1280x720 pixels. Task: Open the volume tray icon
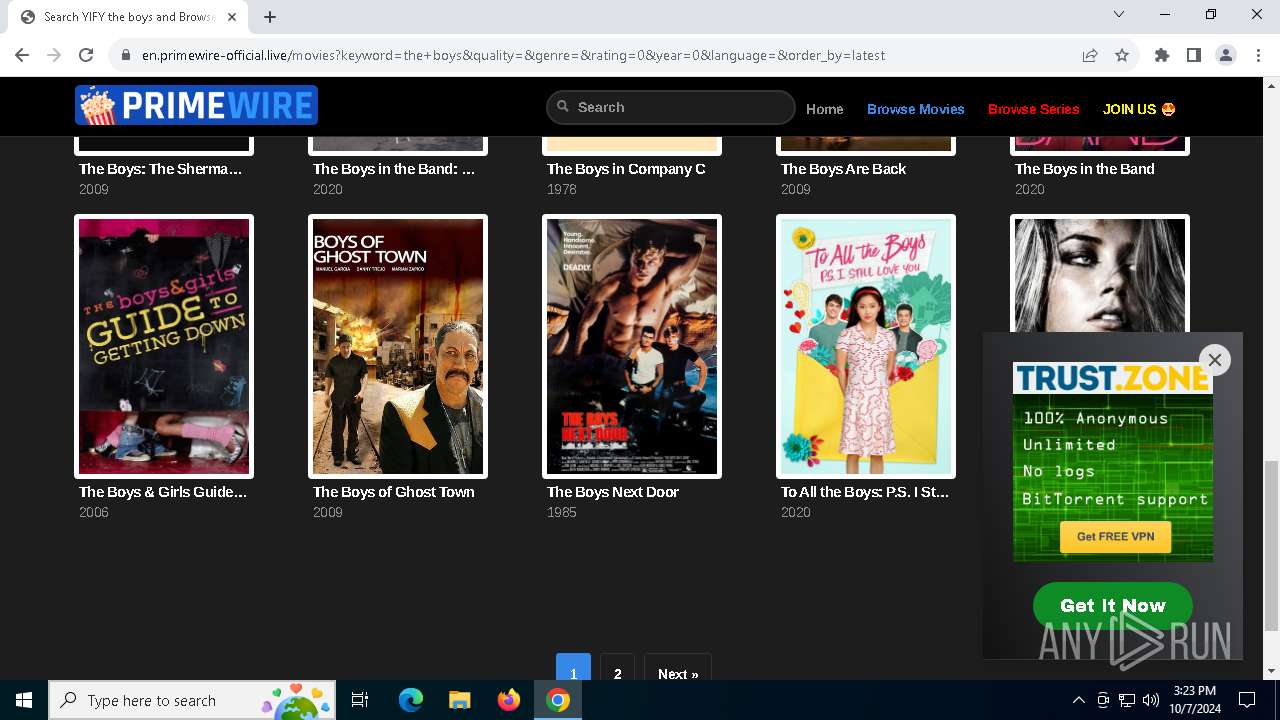pyautogui.click(x=1151, y=700)
